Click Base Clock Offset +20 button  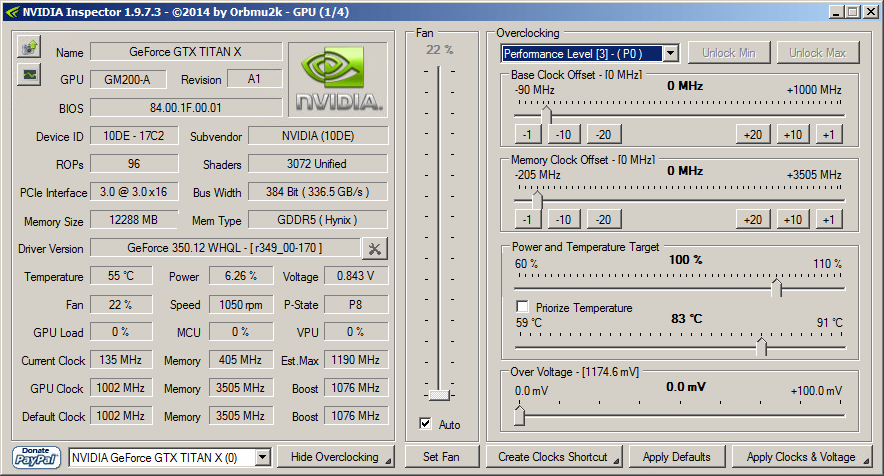(753, 135)
